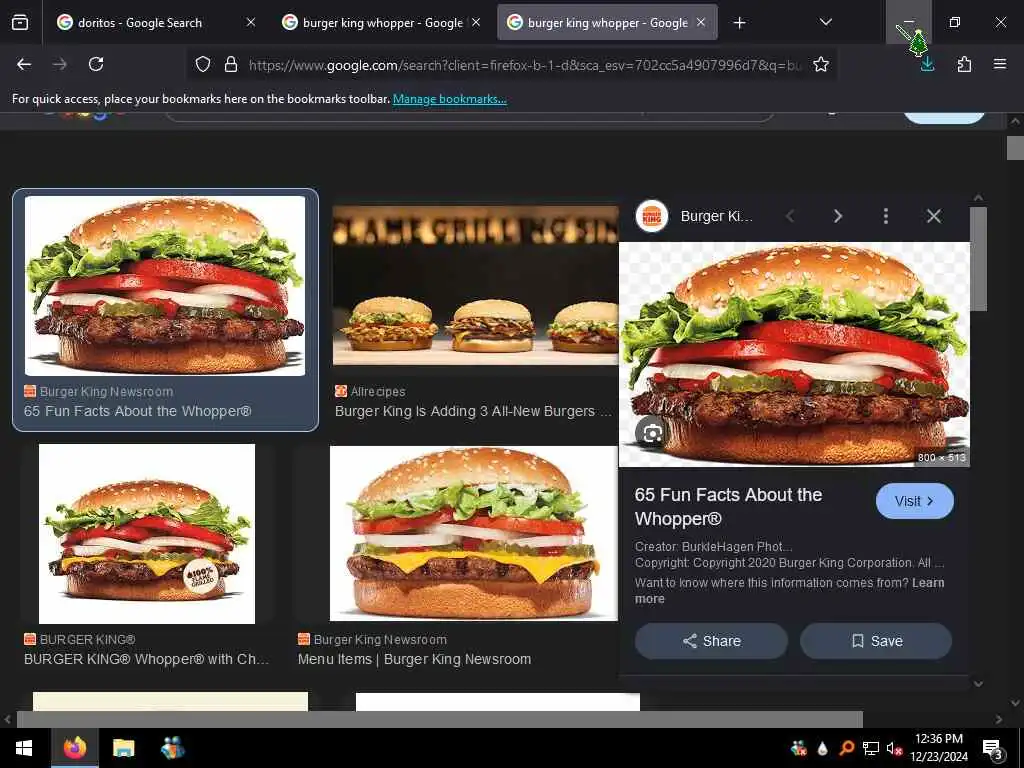Open a new browser tab
Image resolution: width=1024 pixels, height=768 pixels.
739,23
